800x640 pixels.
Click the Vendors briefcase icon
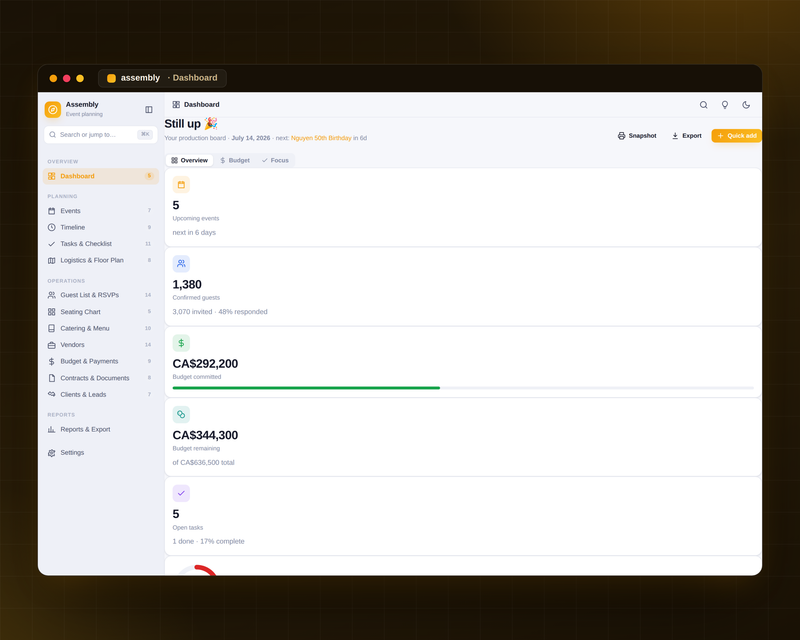tap(52, 345)
